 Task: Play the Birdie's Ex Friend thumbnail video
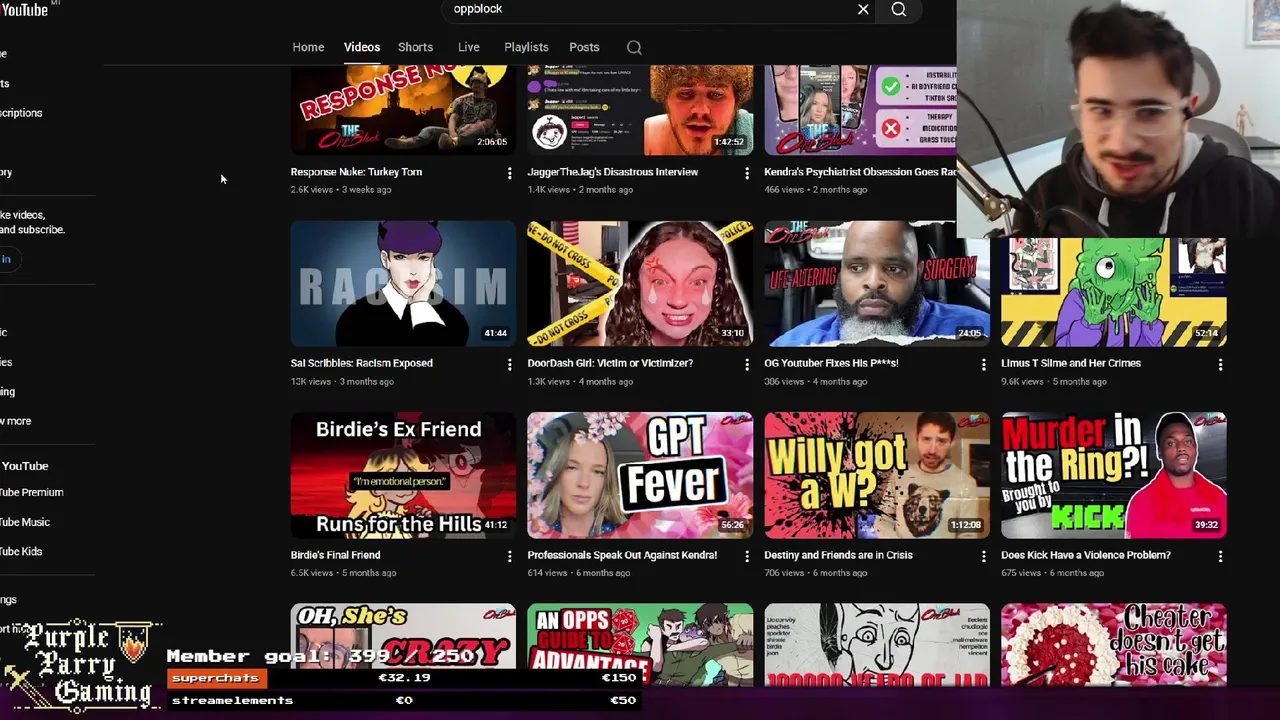[x=403, y=475]
